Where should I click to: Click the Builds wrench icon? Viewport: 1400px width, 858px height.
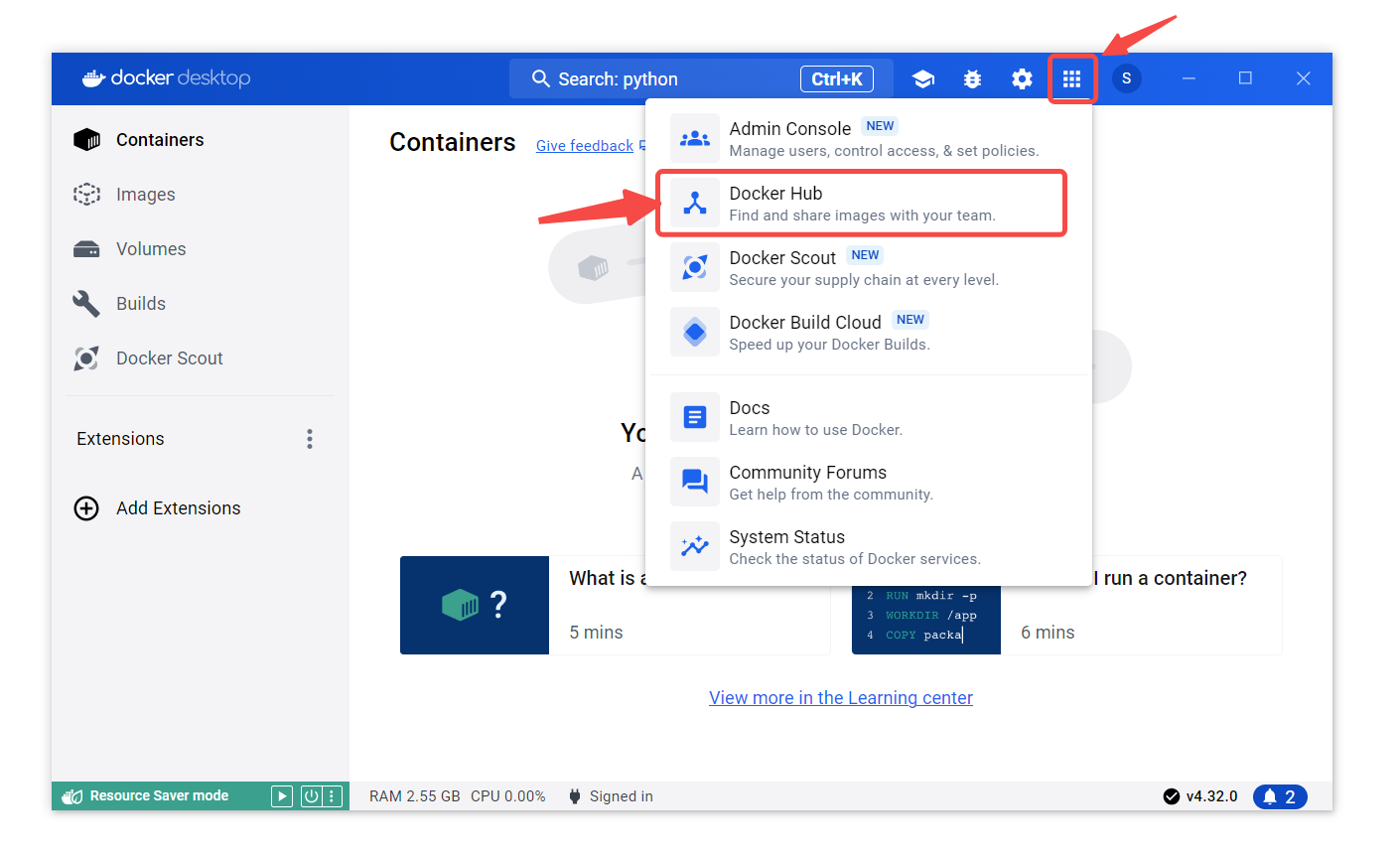coord(87,304)
